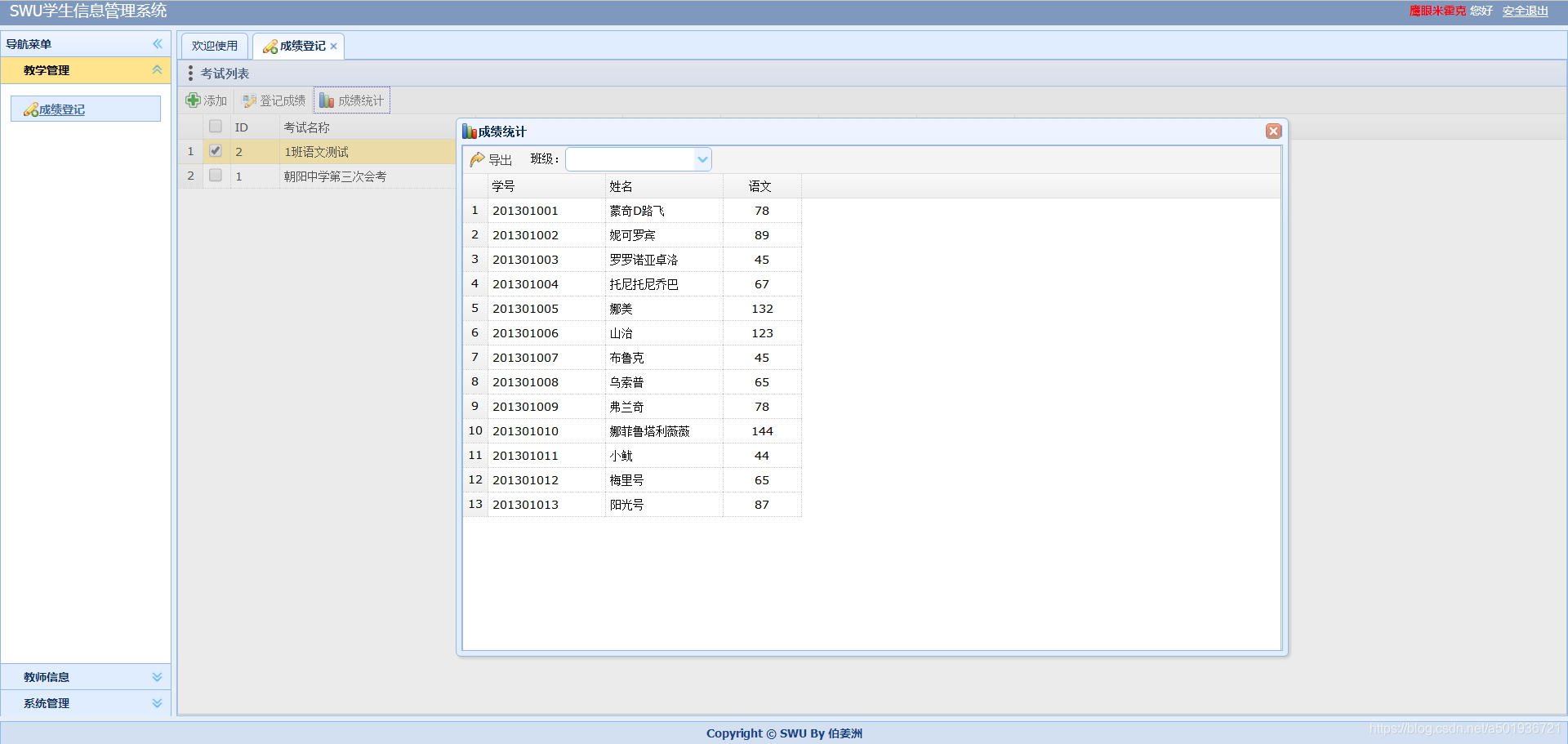
Task: Uncheck the 1班语文测试 row checkbox
Action: point(216,151)
